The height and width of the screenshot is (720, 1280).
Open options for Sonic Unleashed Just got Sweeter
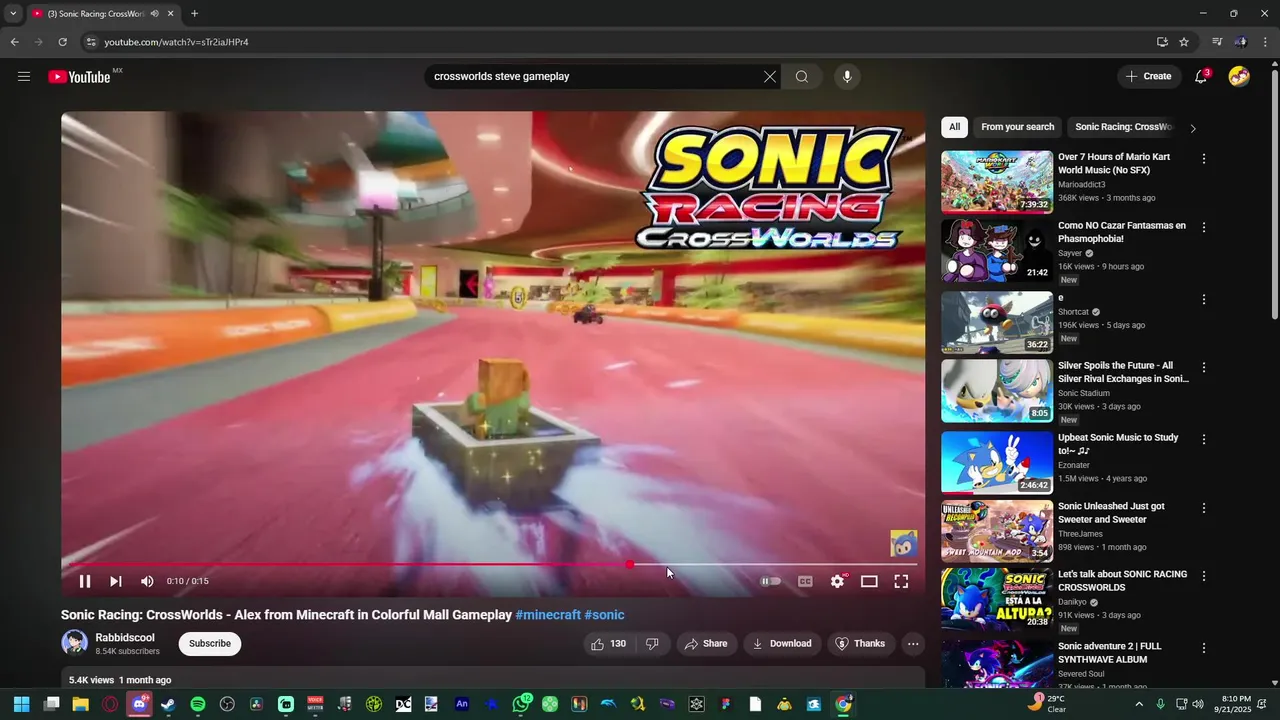tap(1204, 509)
